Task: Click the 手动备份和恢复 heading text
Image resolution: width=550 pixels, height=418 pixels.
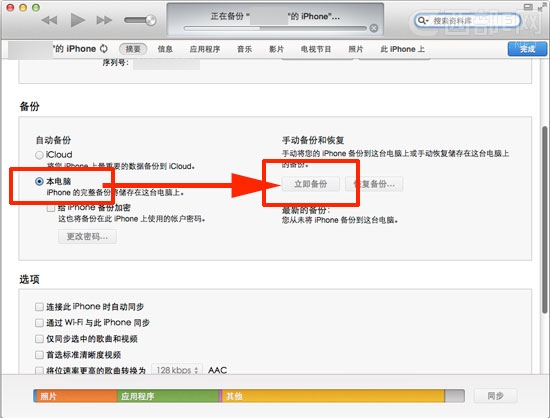Action: 313,140
